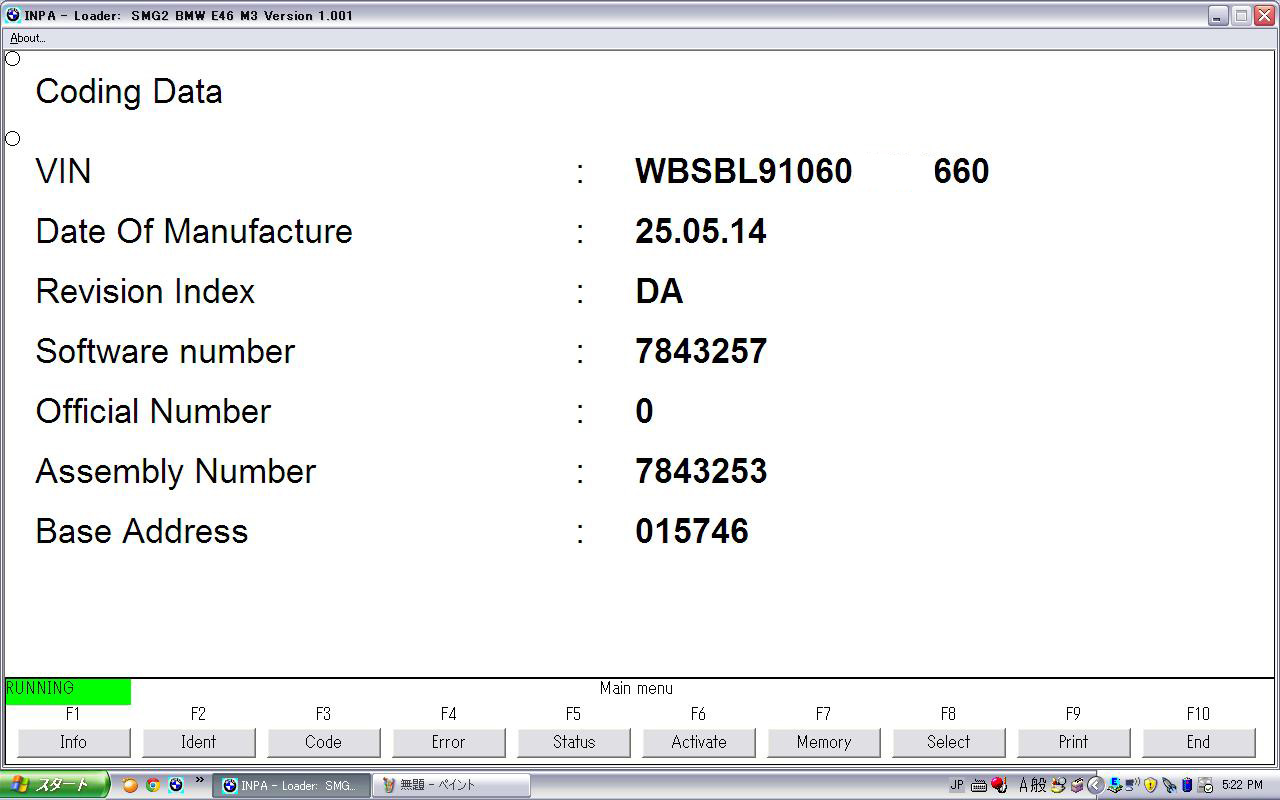The width and height of the screenshot is (1280, 800).
Task: Click the Main menu caption
Action: (636, 688)
